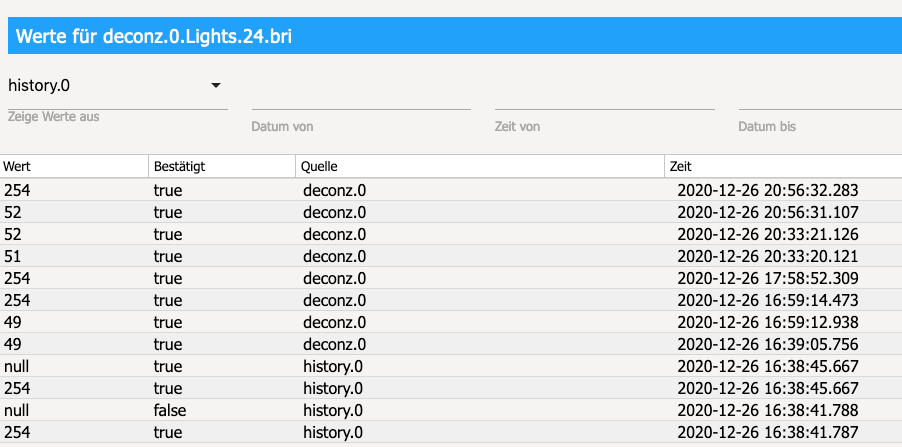Click timestamp 2020-12-26 16:59:14.473
The width and height of the screenshot is (902, 447).
tap(768, 300)
